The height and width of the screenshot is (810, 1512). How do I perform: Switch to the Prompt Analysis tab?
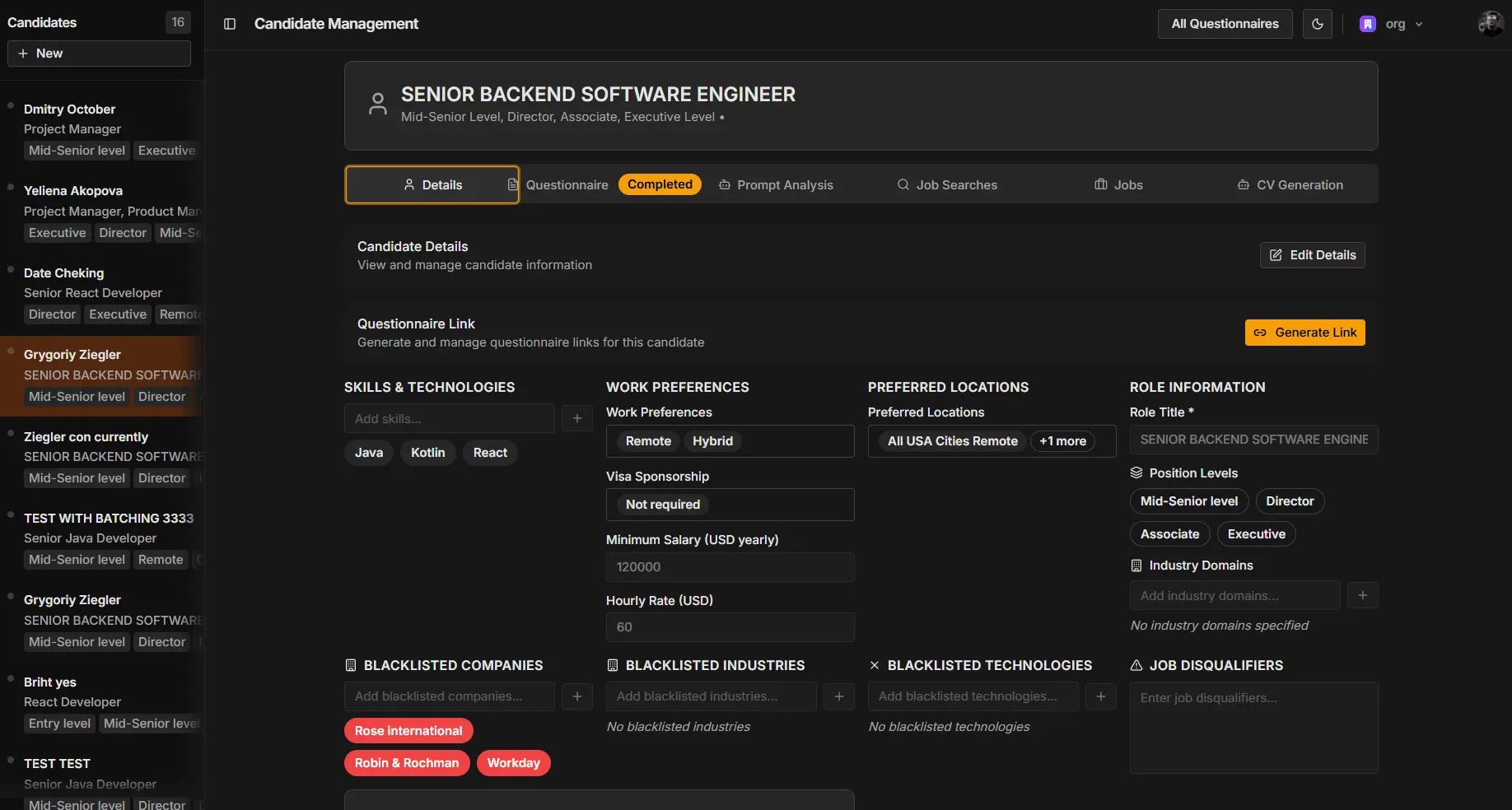(776, 185)
